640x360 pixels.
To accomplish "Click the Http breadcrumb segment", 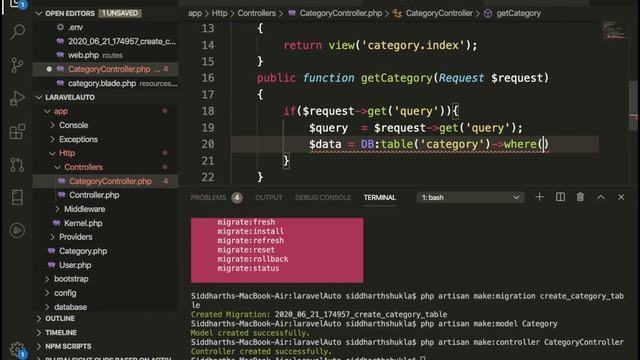I will click(220, 13).
